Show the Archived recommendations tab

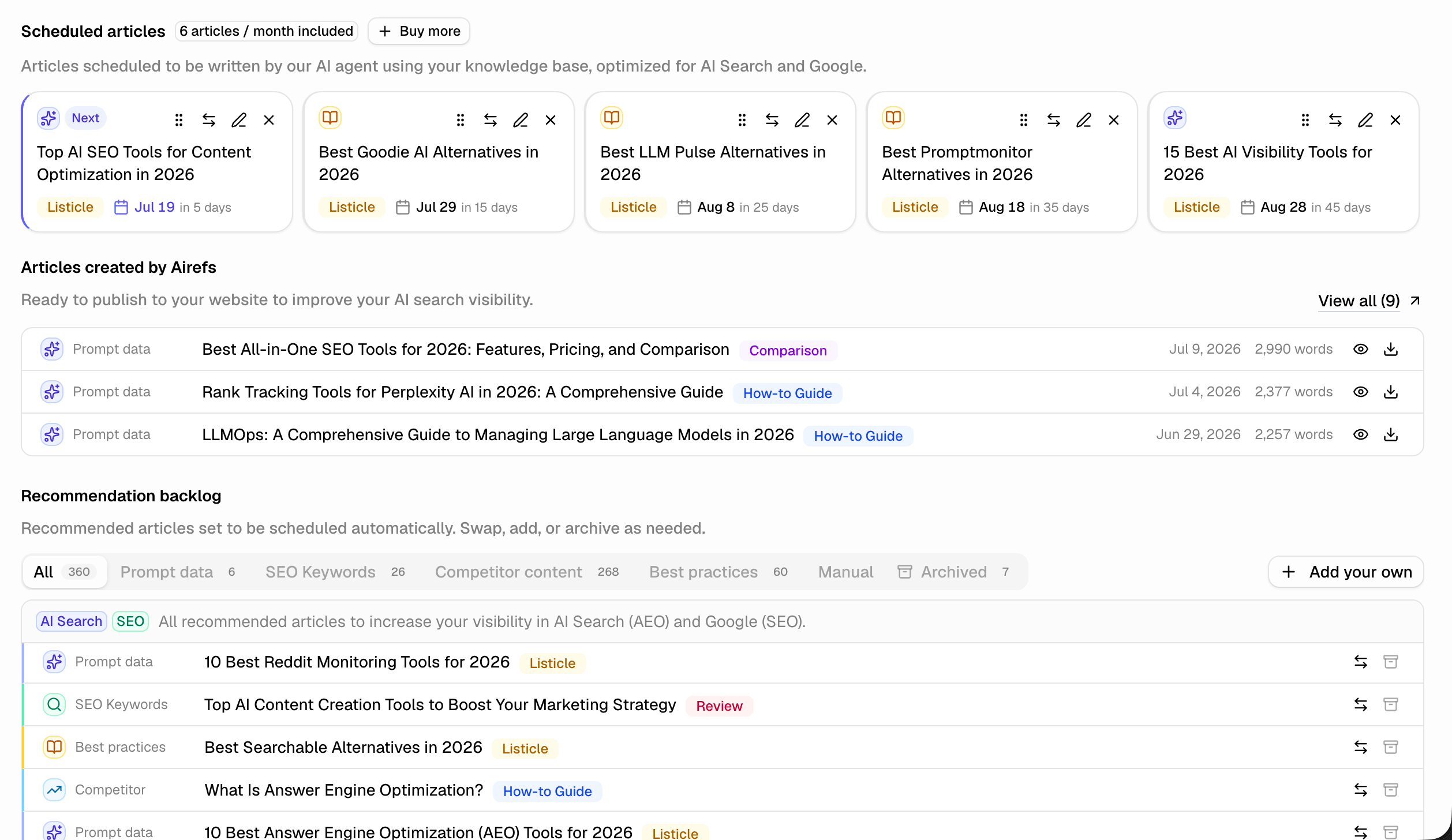pos(953,572)
